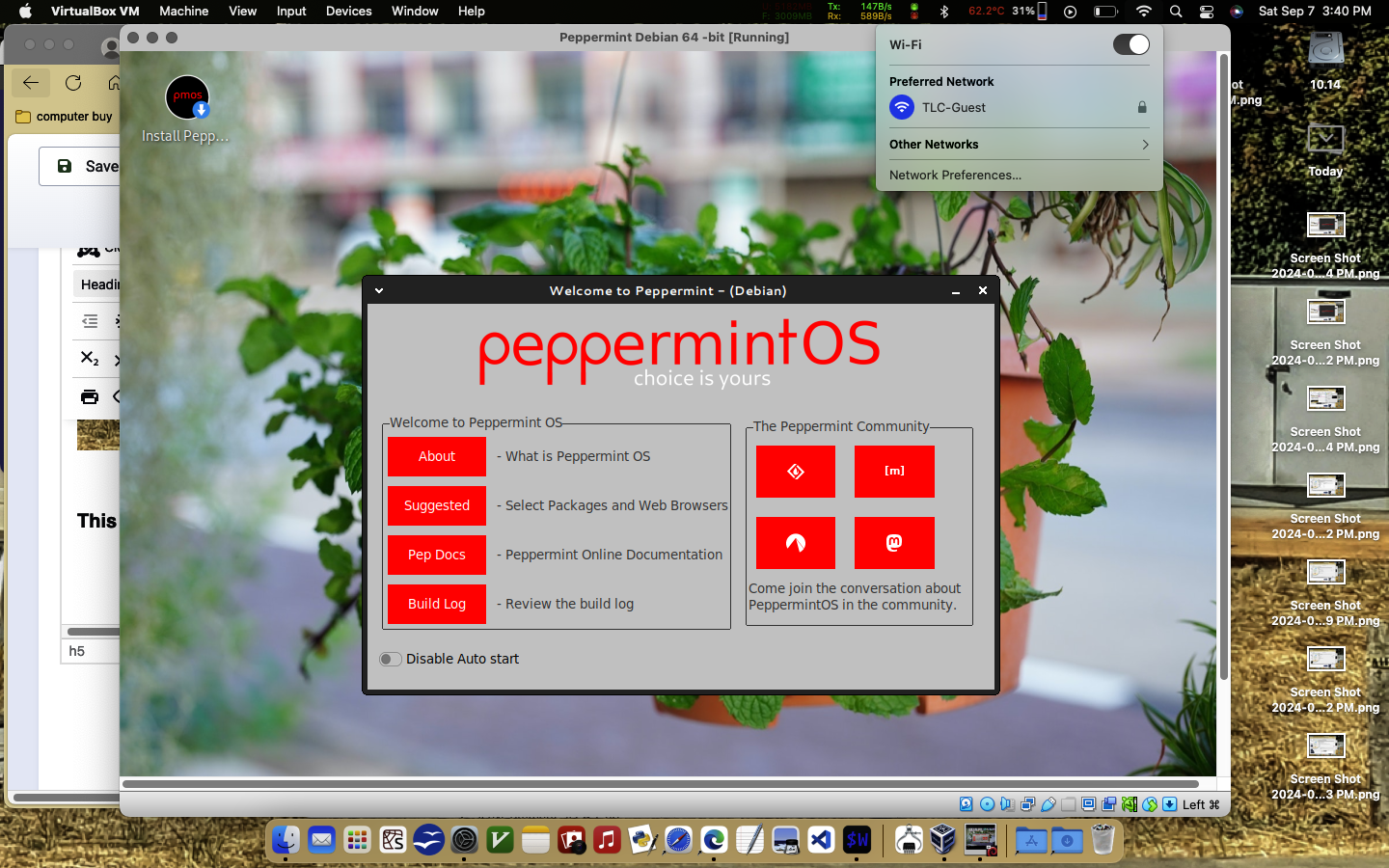Click the VirtualBox optical disk status icon
1389x868 pixels.
pos(987,804)
